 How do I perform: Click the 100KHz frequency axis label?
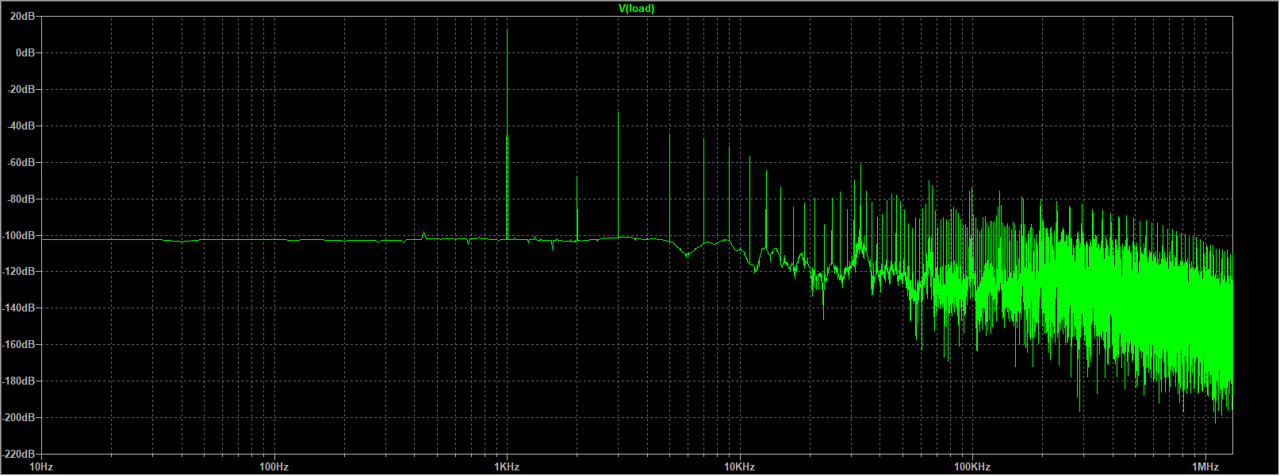[x=972, y=467]
